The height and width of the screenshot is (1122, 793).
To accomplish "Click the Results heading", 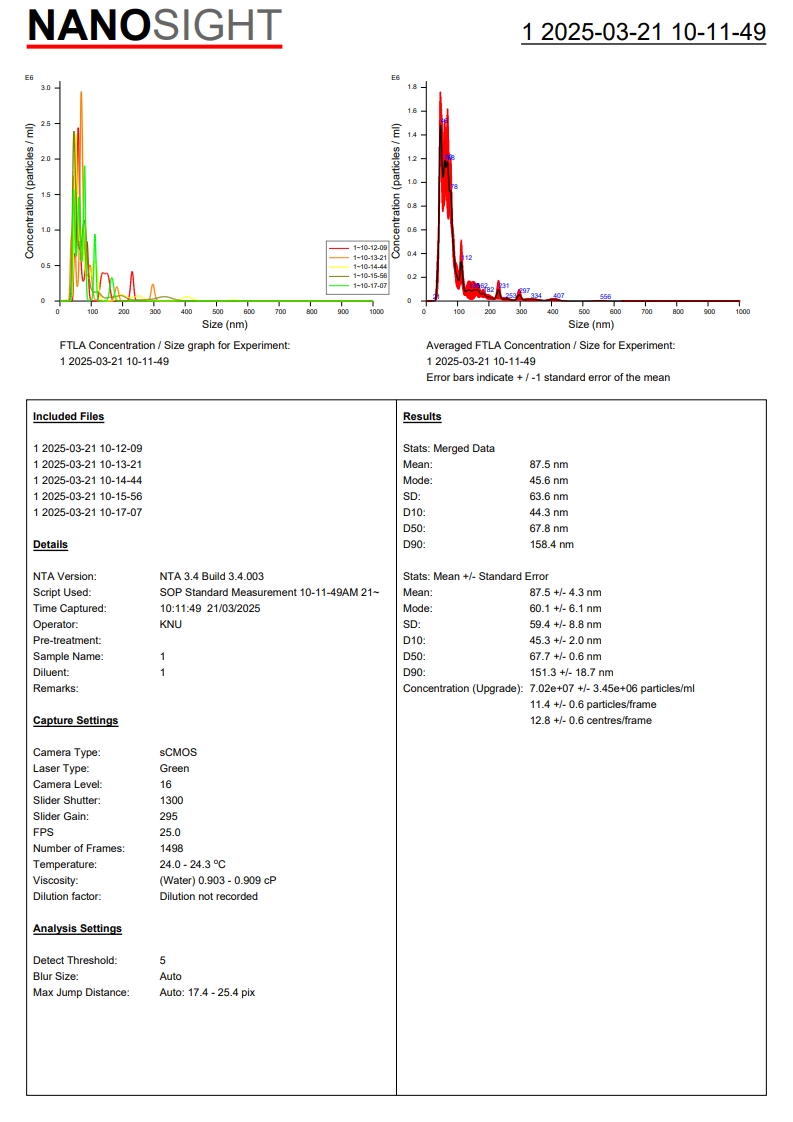I will (x=422, y=416).
